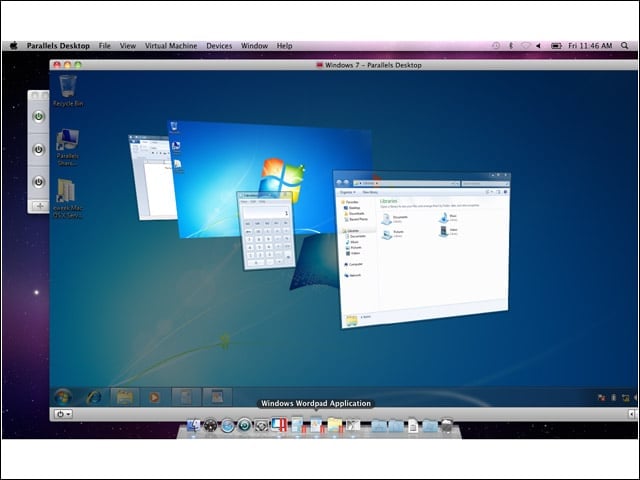Click the search box in Libraries window
Viewport: 640px width, 480px height.
[x=484, y=183]
